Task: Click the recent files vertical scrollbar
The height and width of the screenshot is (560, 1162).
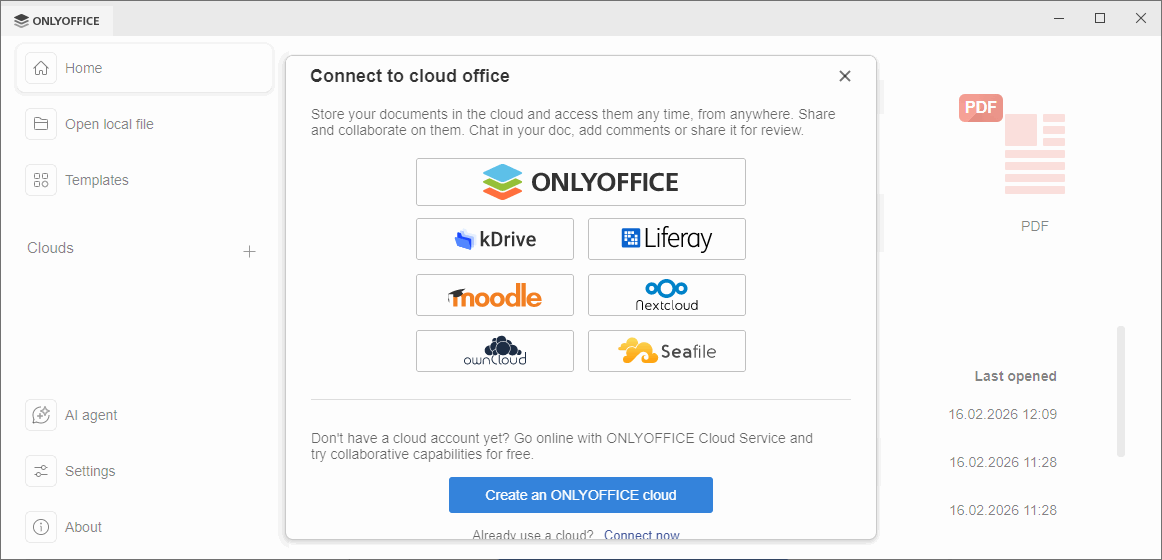Action: [x=1121, y=390]
